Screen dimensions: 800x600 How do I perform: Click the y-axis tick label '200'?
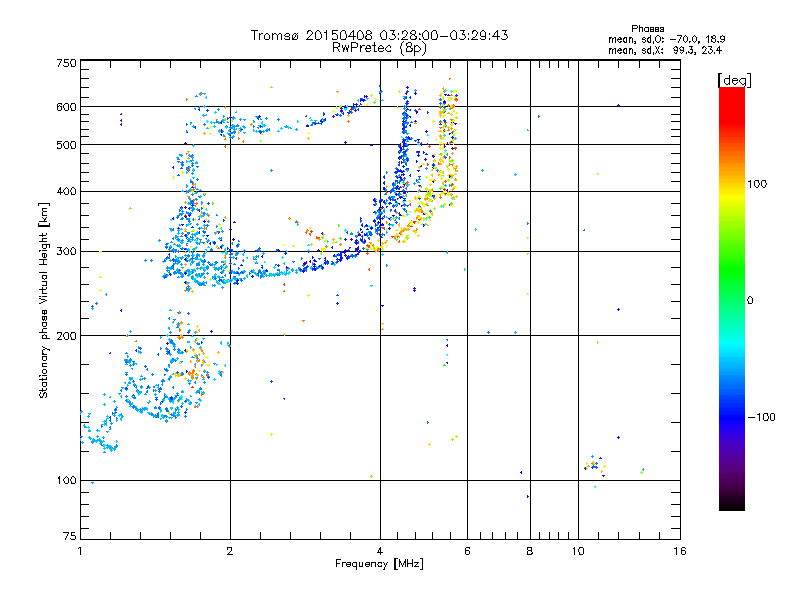[x=66, y=336]
